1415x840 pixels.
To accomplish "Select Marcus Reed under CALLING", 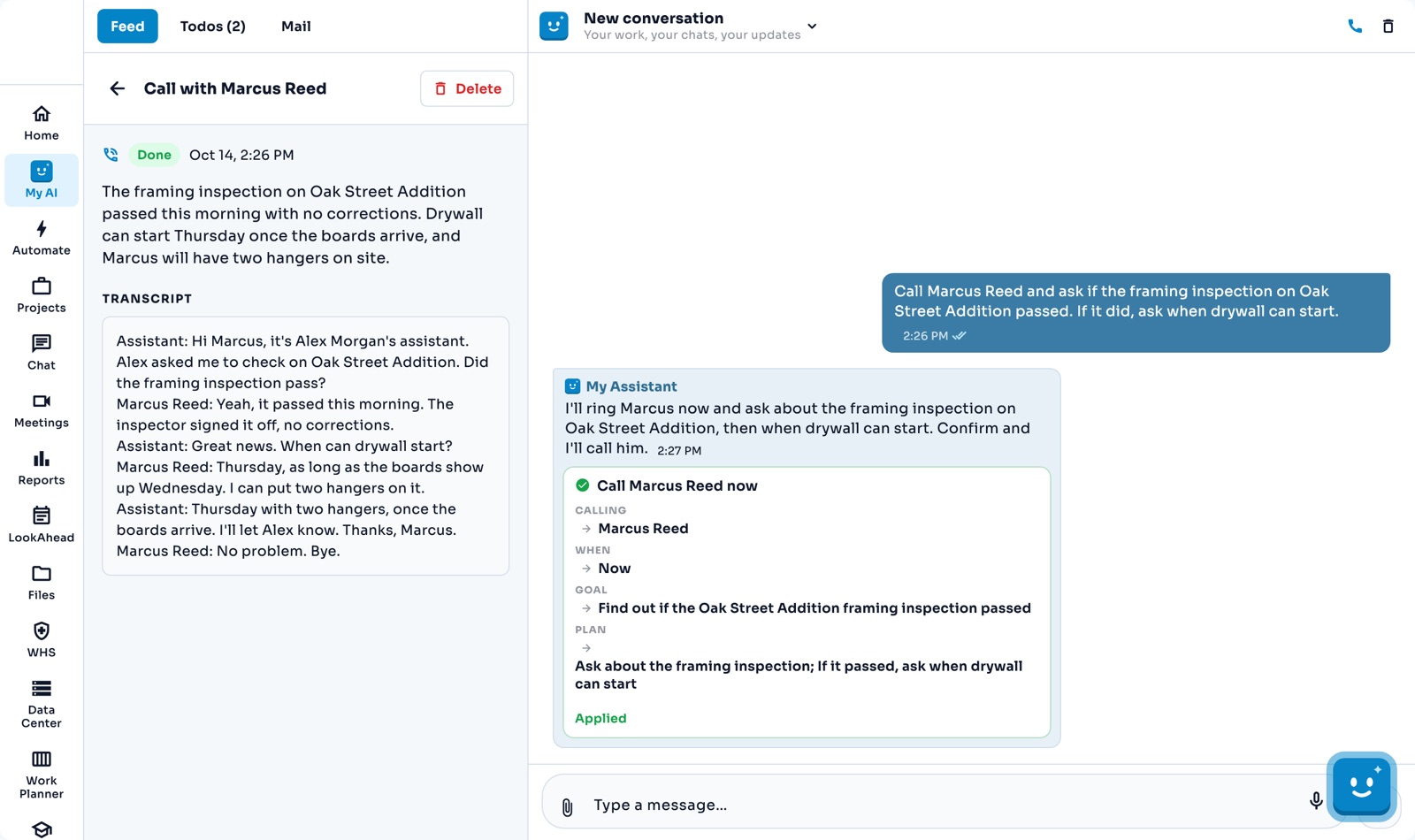I will [x=643, y=529].
